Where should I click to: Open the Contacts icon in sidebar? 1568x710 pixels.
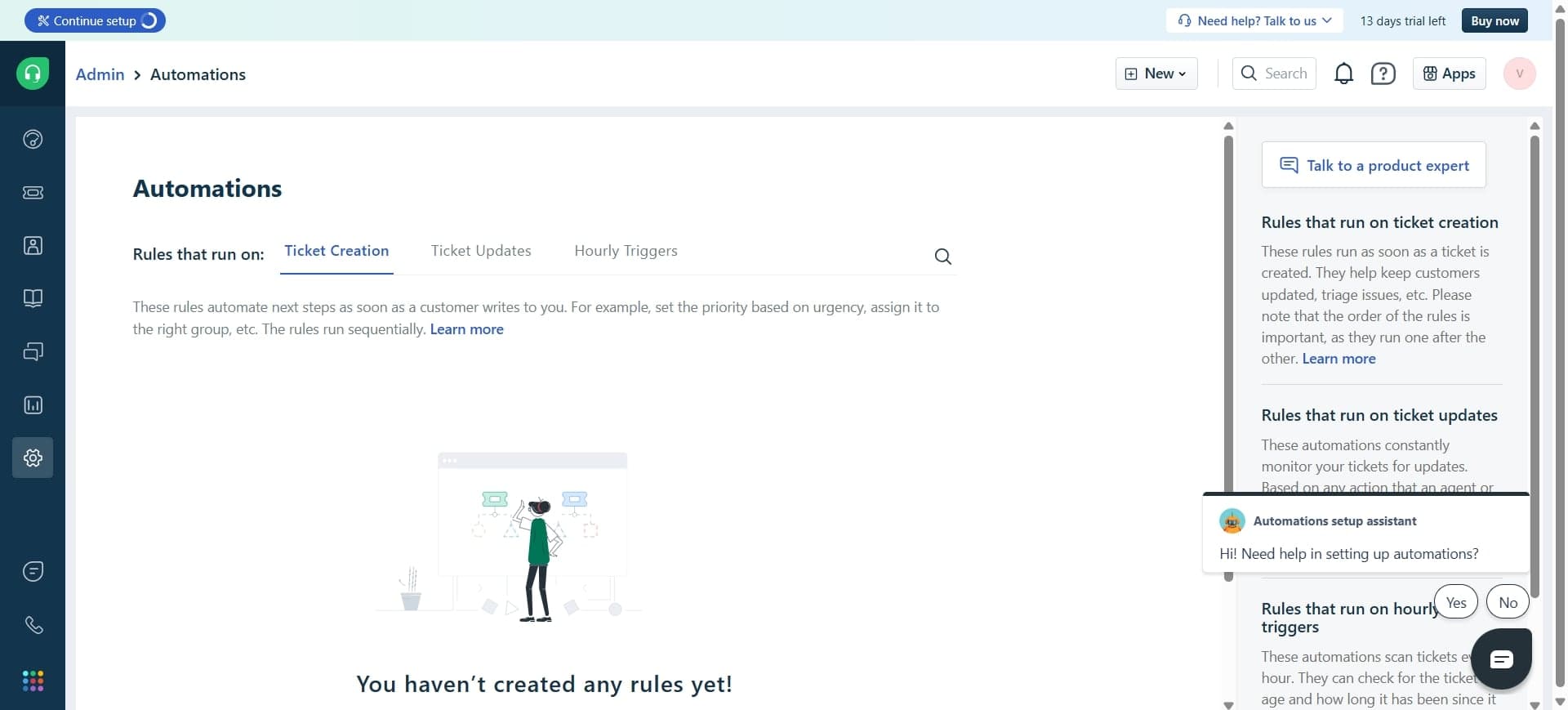pyautogui.click(x=33, y=246)
